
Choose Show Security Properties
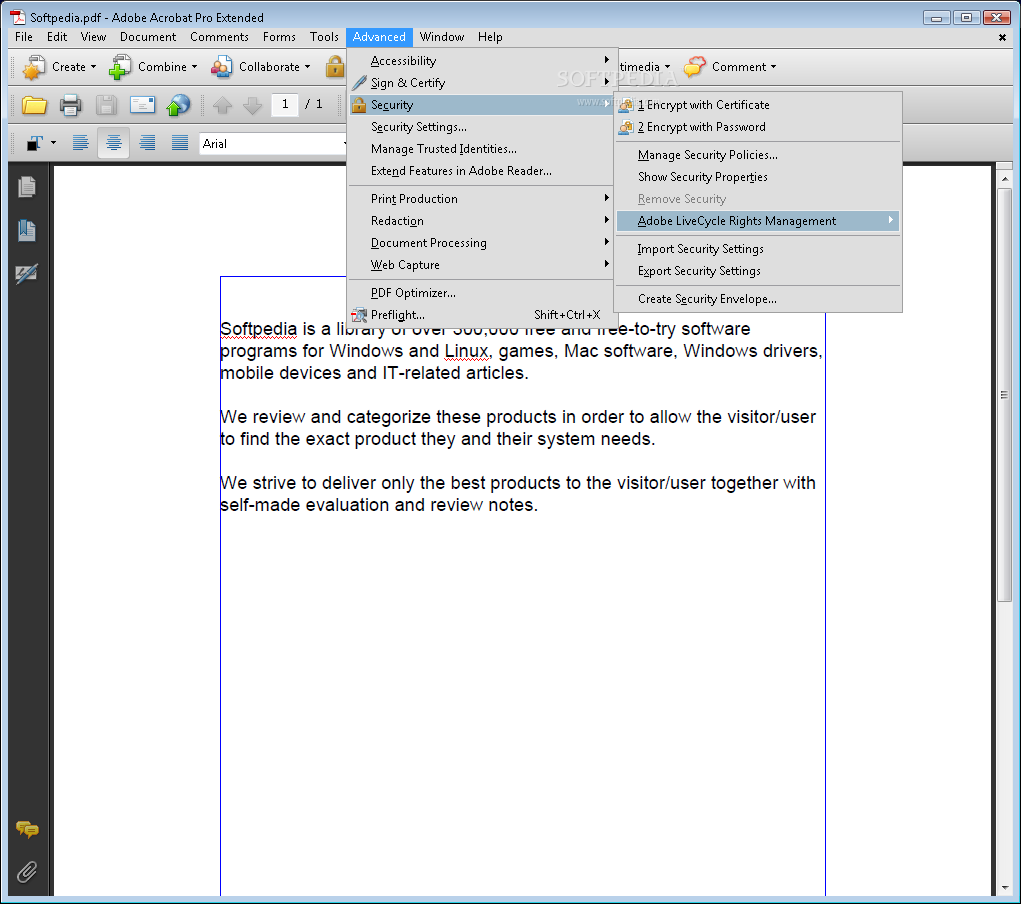pyautogui.click(x=758, y=177)
